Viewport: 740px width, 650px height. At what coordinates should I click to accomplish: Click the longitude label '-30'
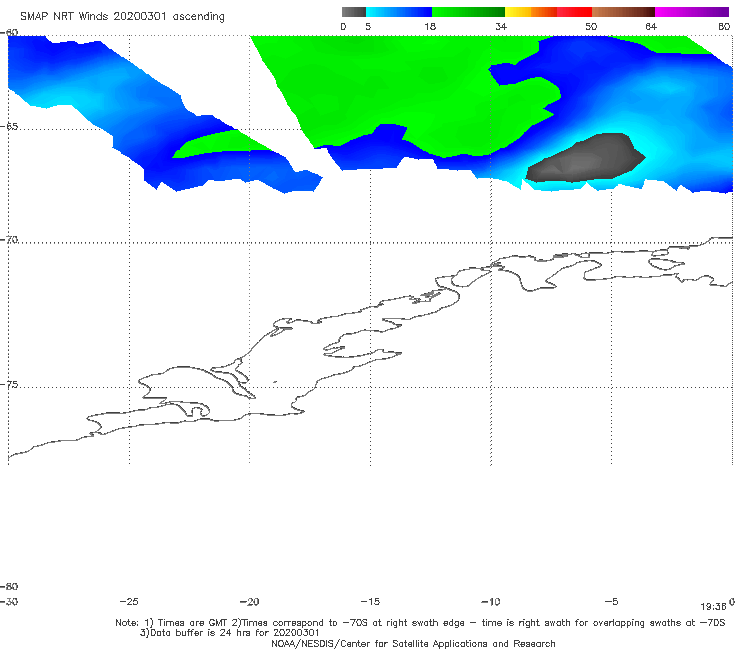[9, 601]
